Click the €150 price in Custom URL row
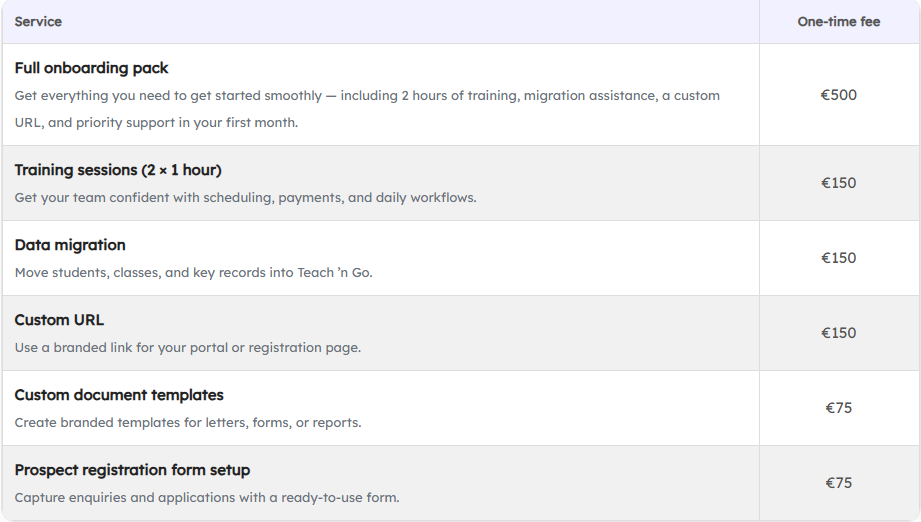Screen dimensions: 921x522 838,333
